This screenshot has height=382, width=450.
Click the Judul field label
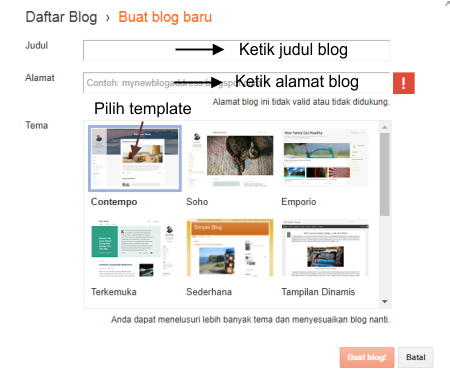pyautogui.click(x=37, y=45)
